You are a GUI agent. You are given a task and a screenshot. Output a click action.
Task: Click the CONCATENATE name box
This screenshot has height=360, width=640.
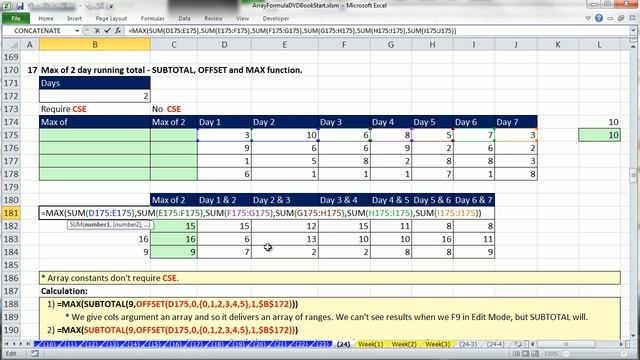coord(38,31)
